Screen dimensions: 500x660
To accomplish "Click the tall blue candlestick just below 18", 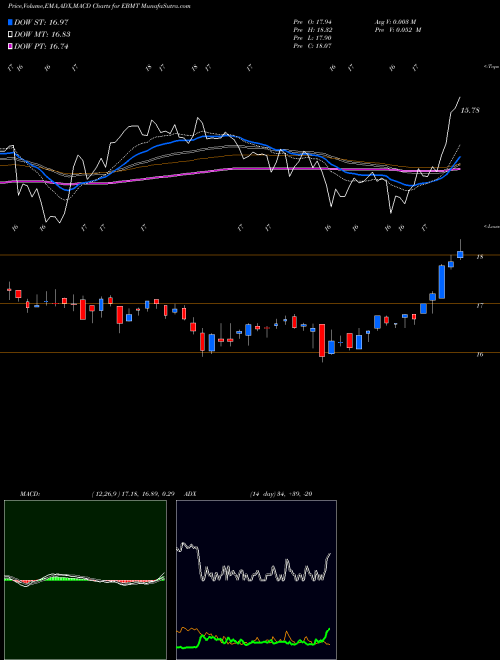I will tap(441, 282).
